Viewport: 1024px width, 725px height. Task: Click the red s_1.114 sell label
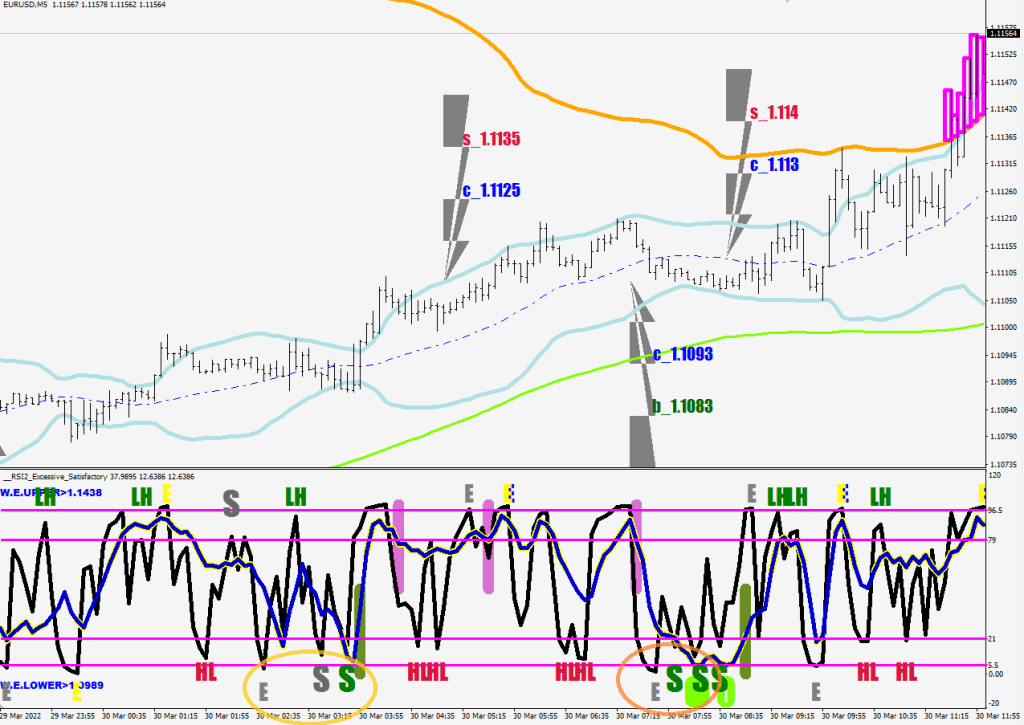(x=774, y=113)
